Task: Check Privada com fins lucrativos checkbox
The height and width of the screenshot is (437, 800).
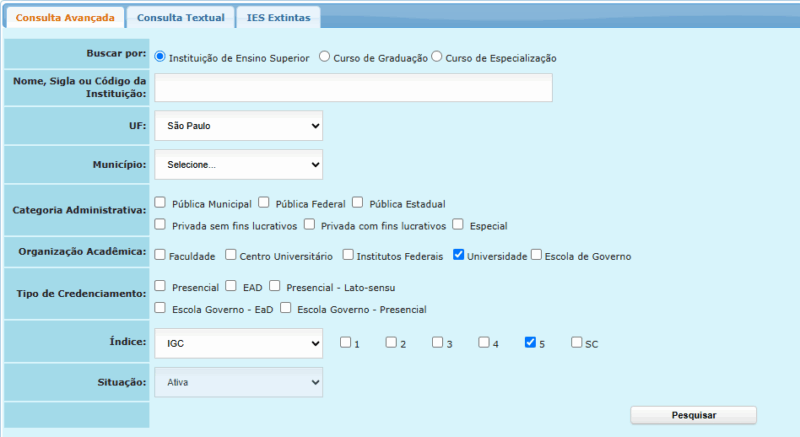Action: pyautogui.click(x=310, y=224)
